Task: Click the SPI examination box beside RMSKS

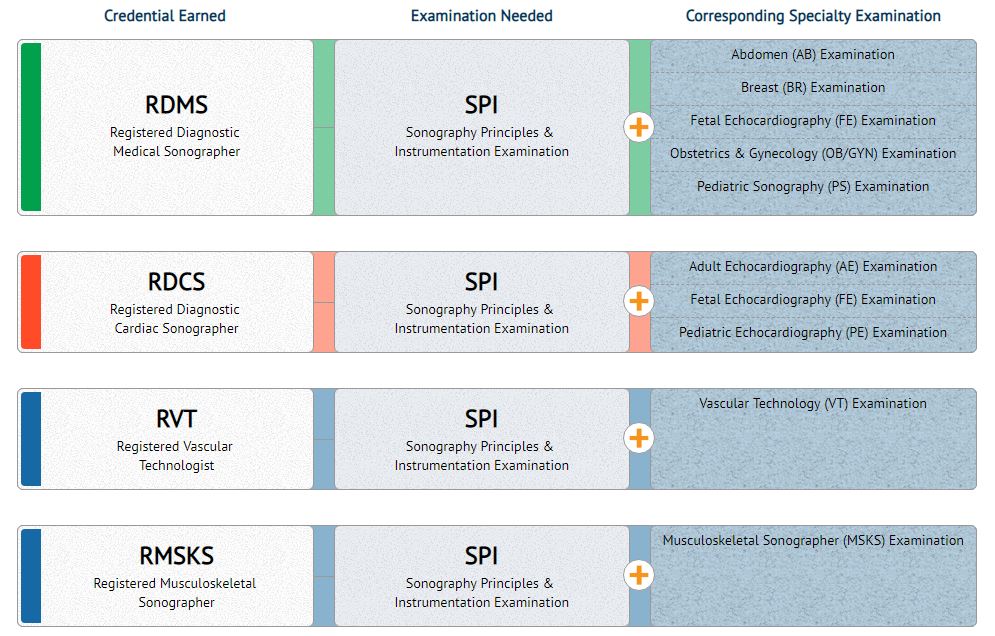Action: tap(481, 575)
